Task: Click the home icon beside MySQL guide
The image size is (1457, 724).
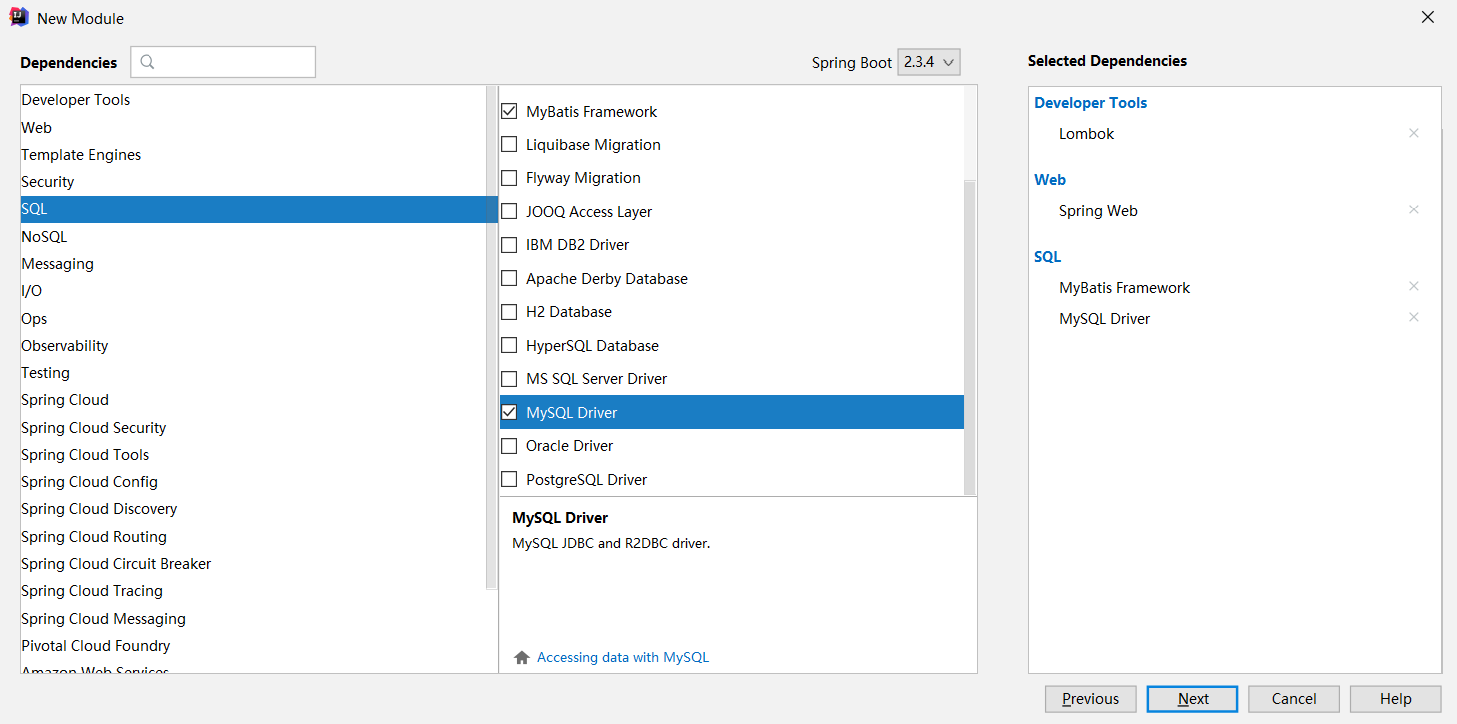Action: click(521, 658)
